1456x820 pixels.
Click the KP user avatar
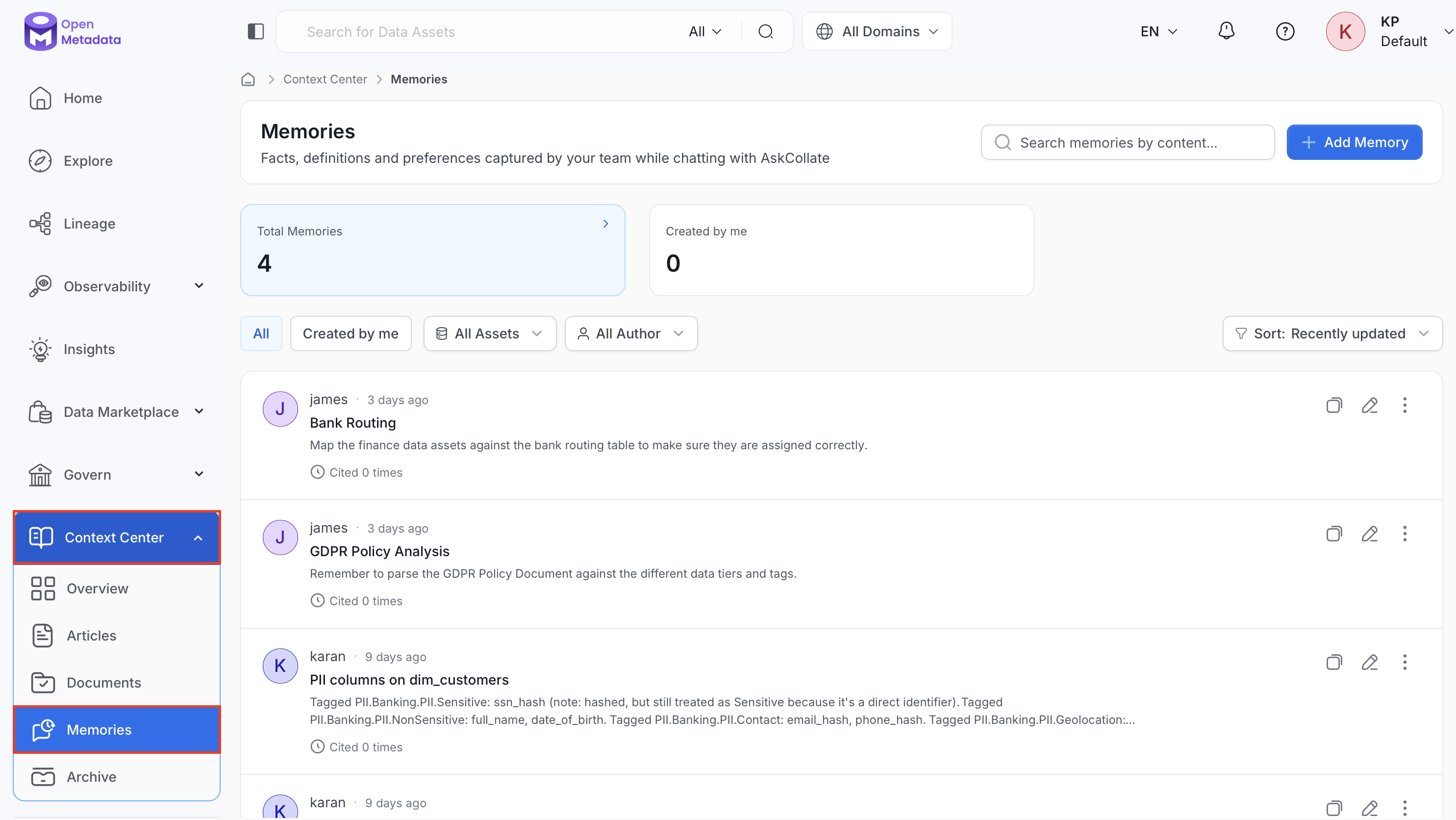pos(1345,32)
